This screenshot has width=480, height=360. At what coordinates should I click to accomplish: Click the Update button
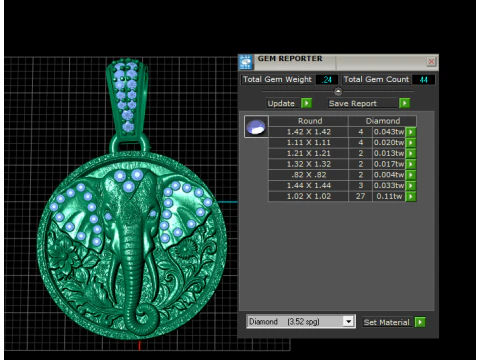[x=284, y=103]
